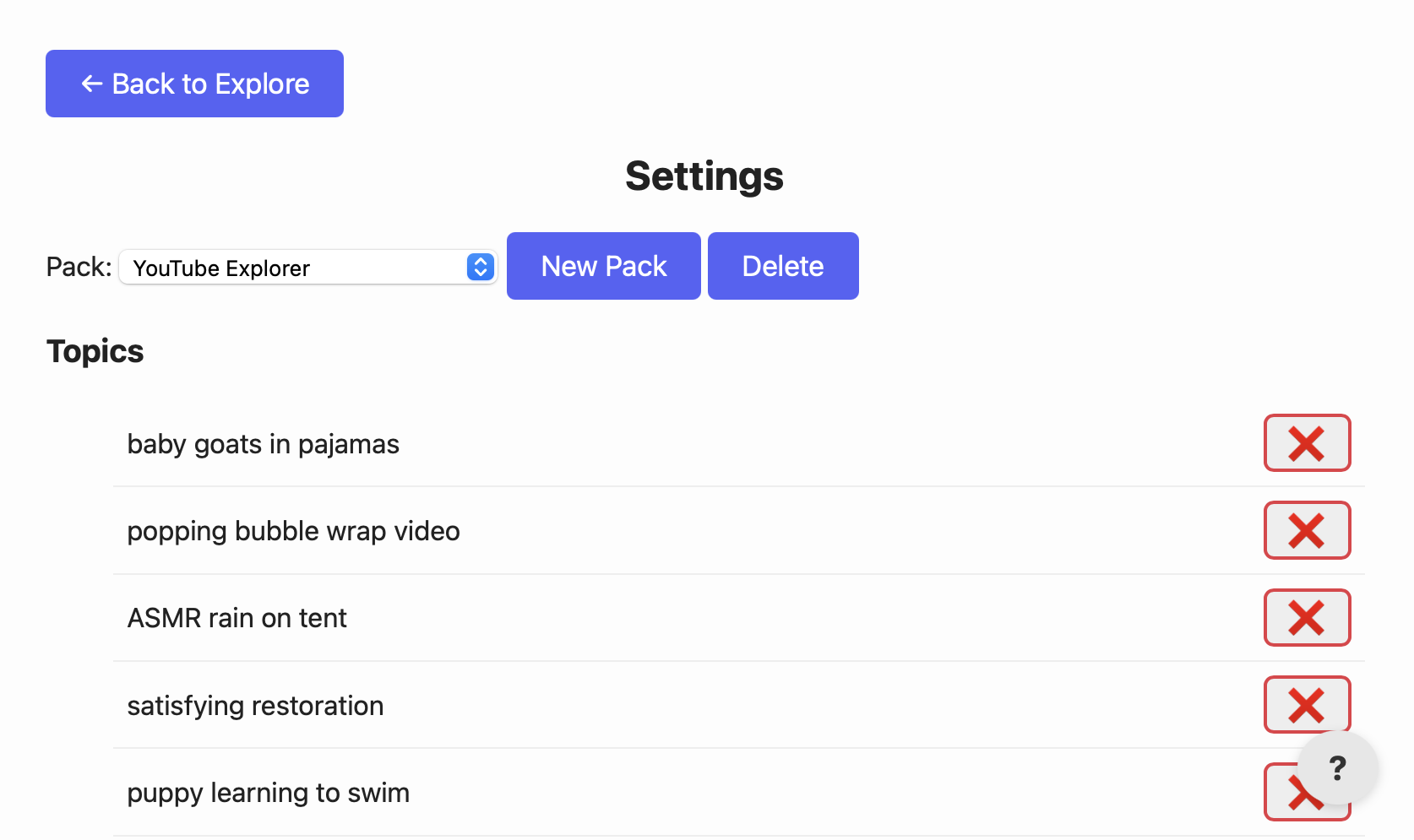Open the Pack selection dropdown
The image size is (1414, 840).
307,267
